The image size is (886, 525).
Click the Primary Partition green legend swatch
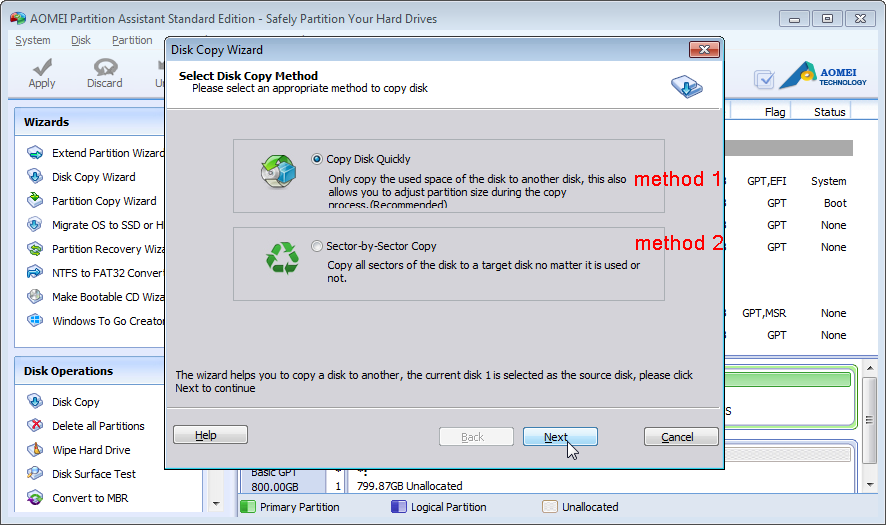(x=247, y=506)
